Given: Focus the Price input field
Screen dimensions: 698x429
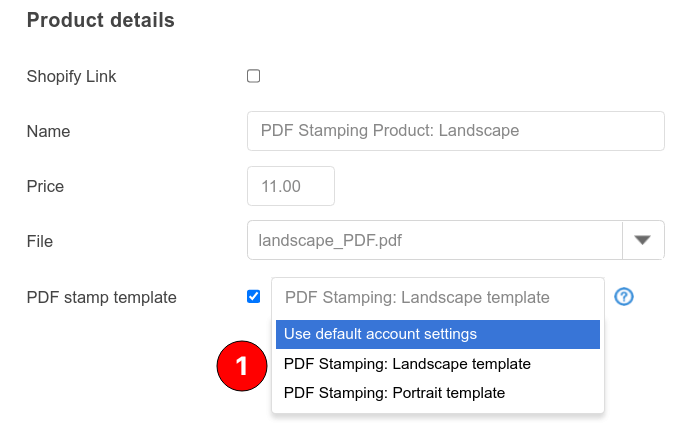Looking at the screenshot, I should (x=290, y=186).
